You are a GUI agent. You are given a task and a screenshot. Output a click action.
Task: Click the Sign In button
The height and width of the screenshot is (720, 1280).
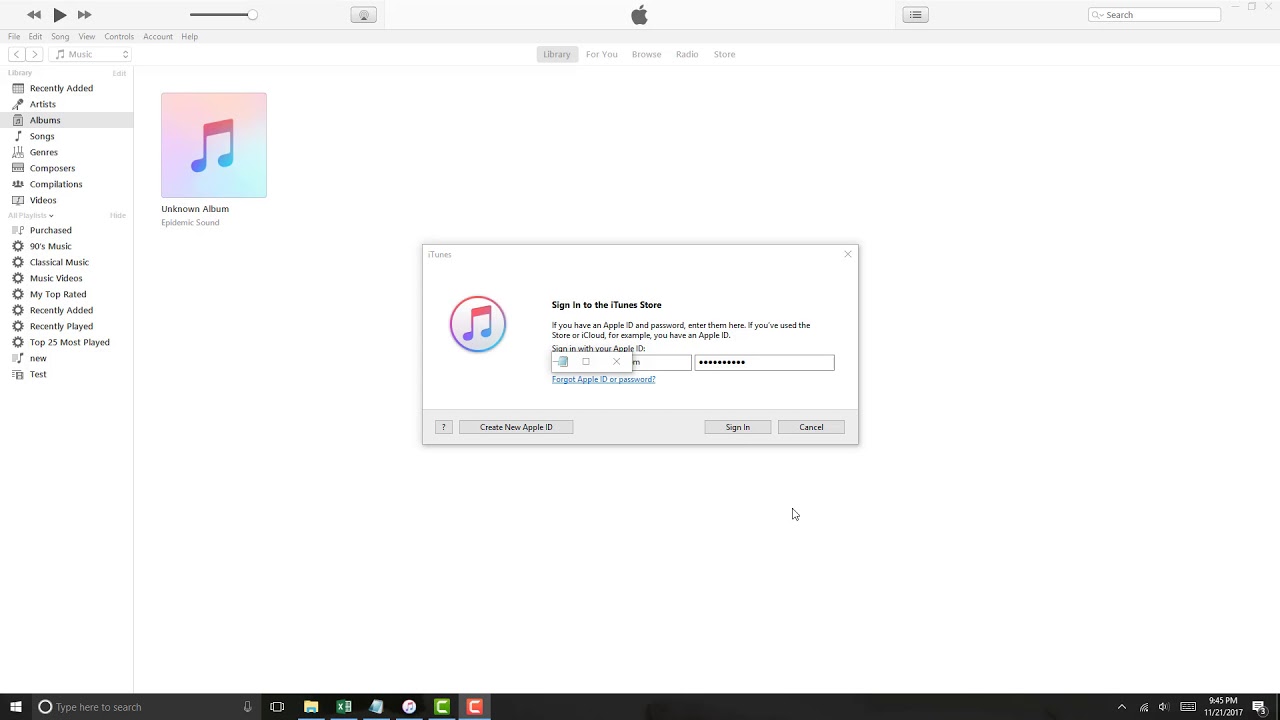(737, 427)
